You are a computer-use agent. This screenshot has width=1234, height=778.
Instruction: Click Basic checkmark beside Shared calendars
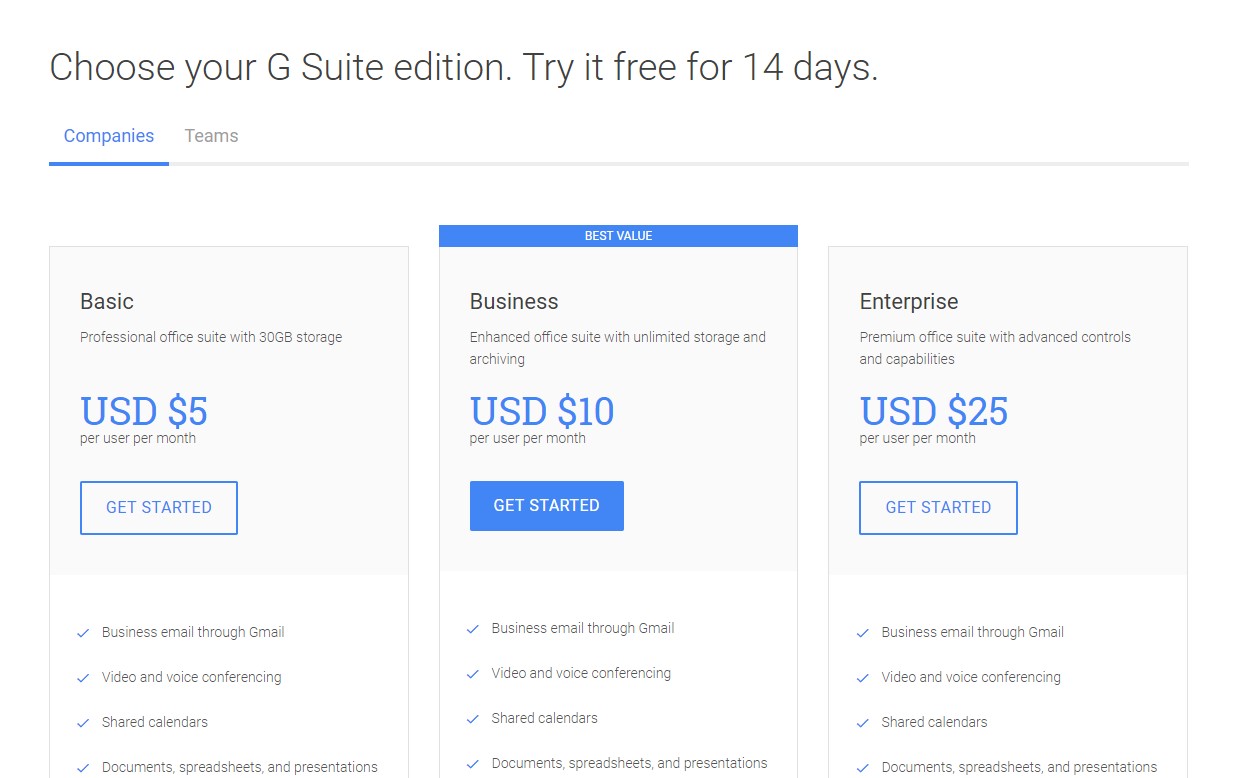click(84, 723)
